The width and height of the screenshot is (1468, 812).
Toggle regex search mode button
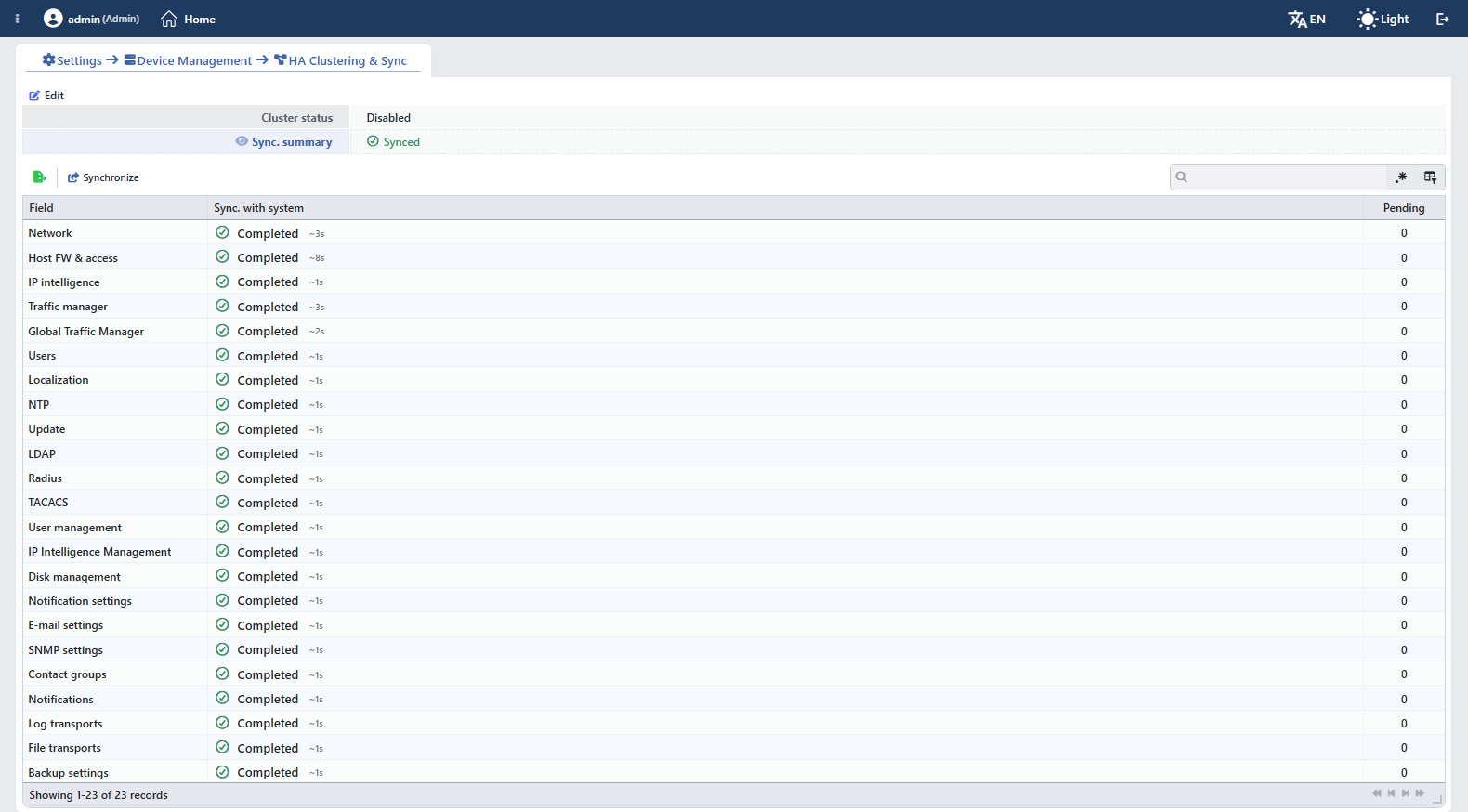pos(1401,177)
